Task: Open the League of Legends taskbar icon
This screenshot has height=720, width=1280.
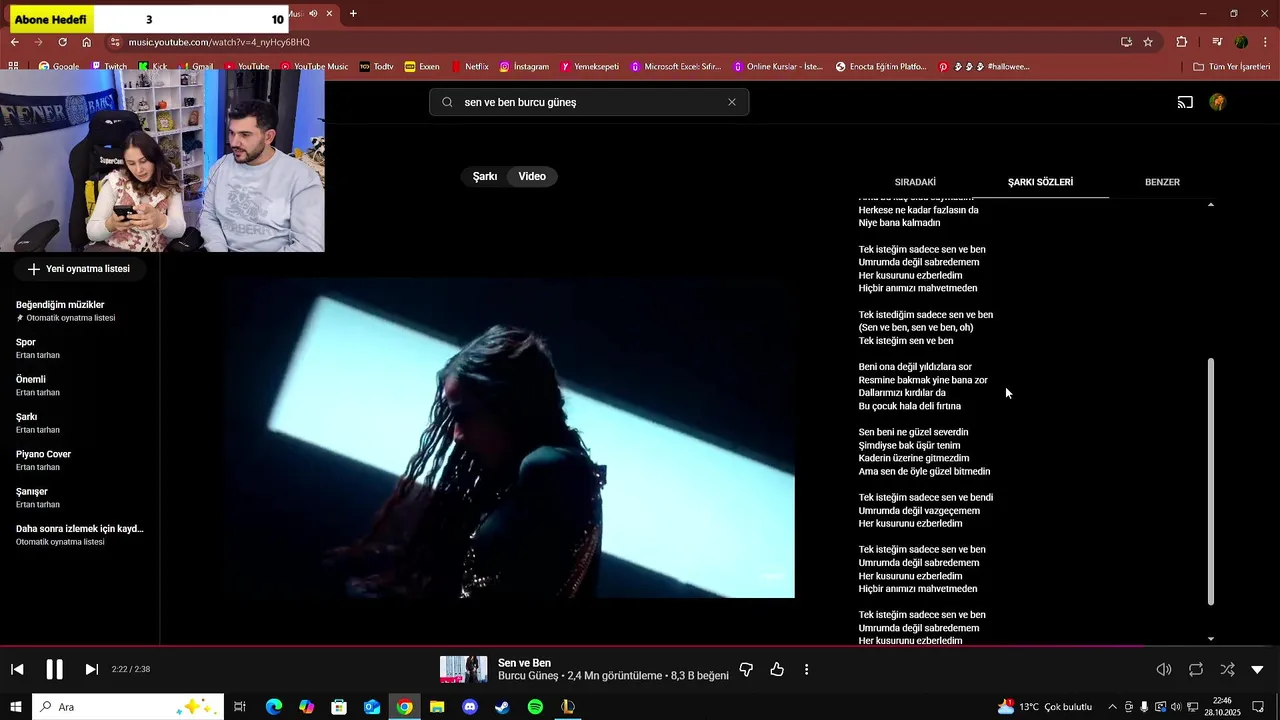Action: (567, 707)
